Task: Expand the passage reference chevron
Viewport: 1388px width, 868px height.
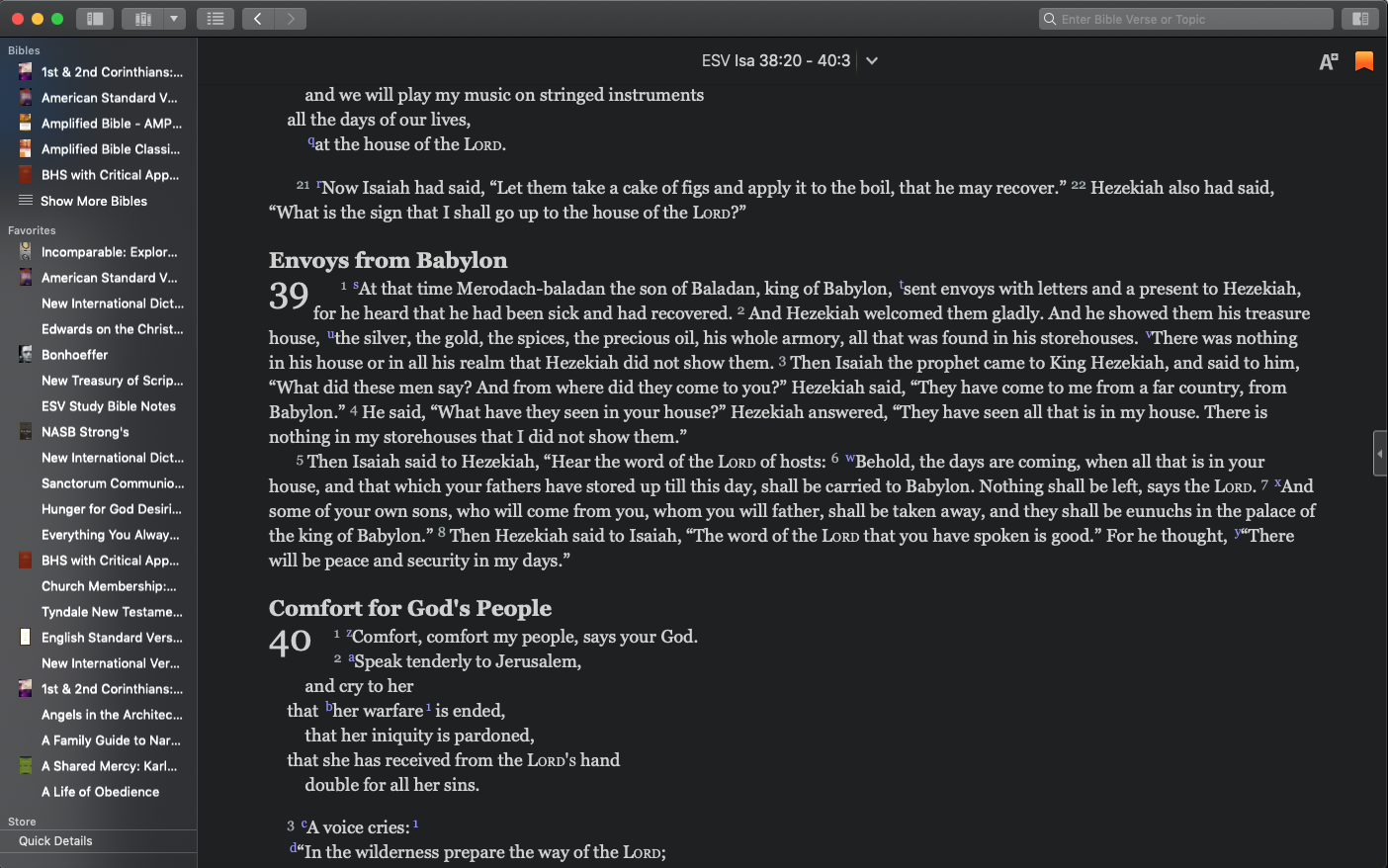Action: click(x=872, y=60)
